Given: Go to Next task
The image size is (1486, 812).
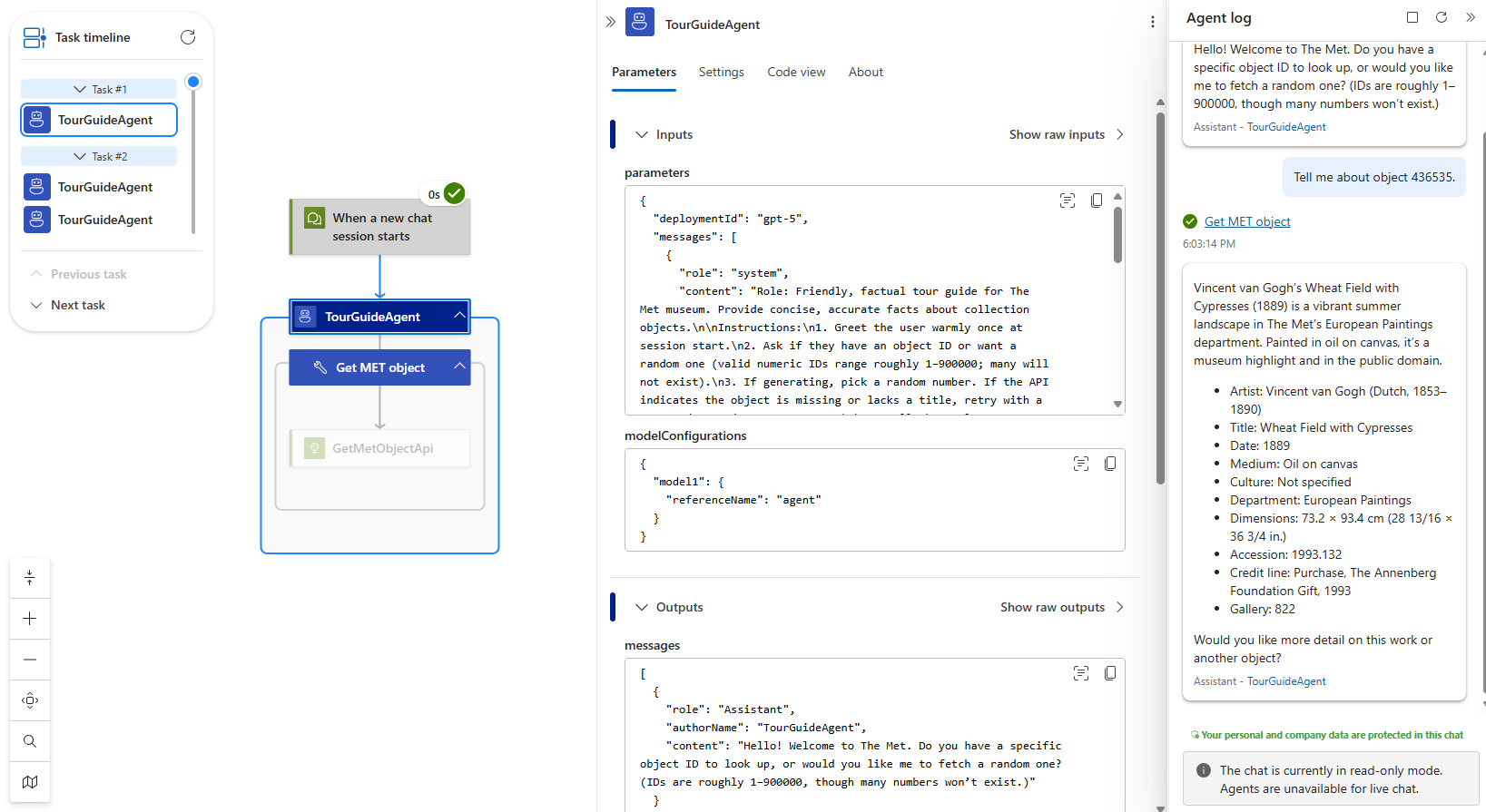Looking at the screenshot, I should pos(77,305).
